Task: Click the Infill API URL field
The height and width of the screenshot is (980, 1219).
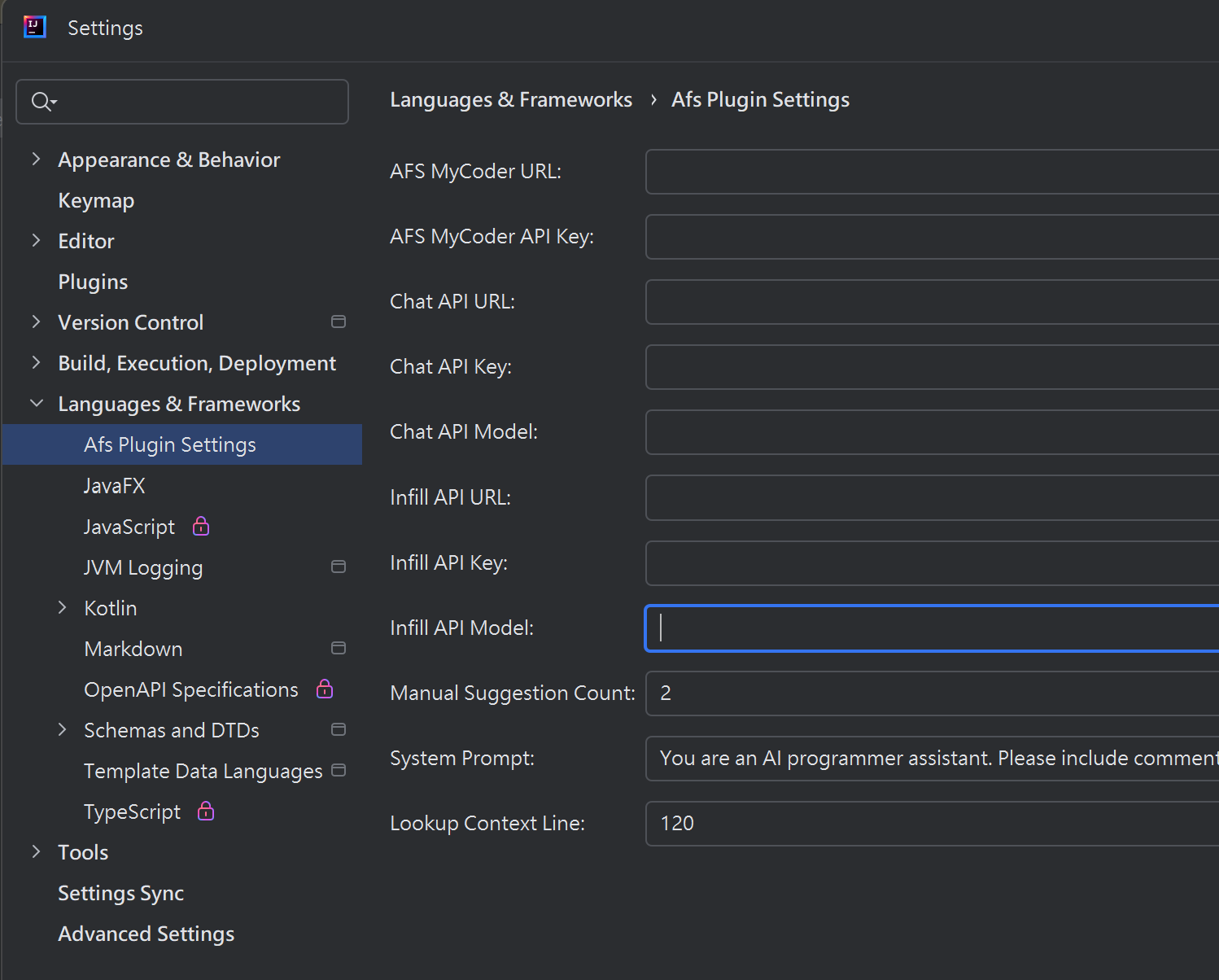Action: 933,497
